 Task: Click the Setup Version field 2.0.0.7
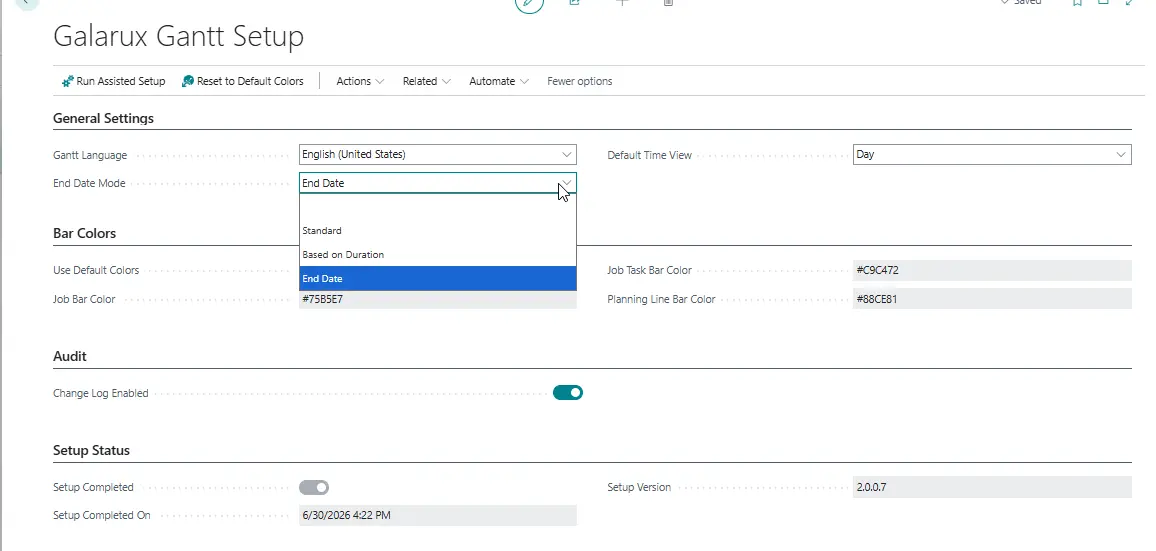click(x=992, y=488)
